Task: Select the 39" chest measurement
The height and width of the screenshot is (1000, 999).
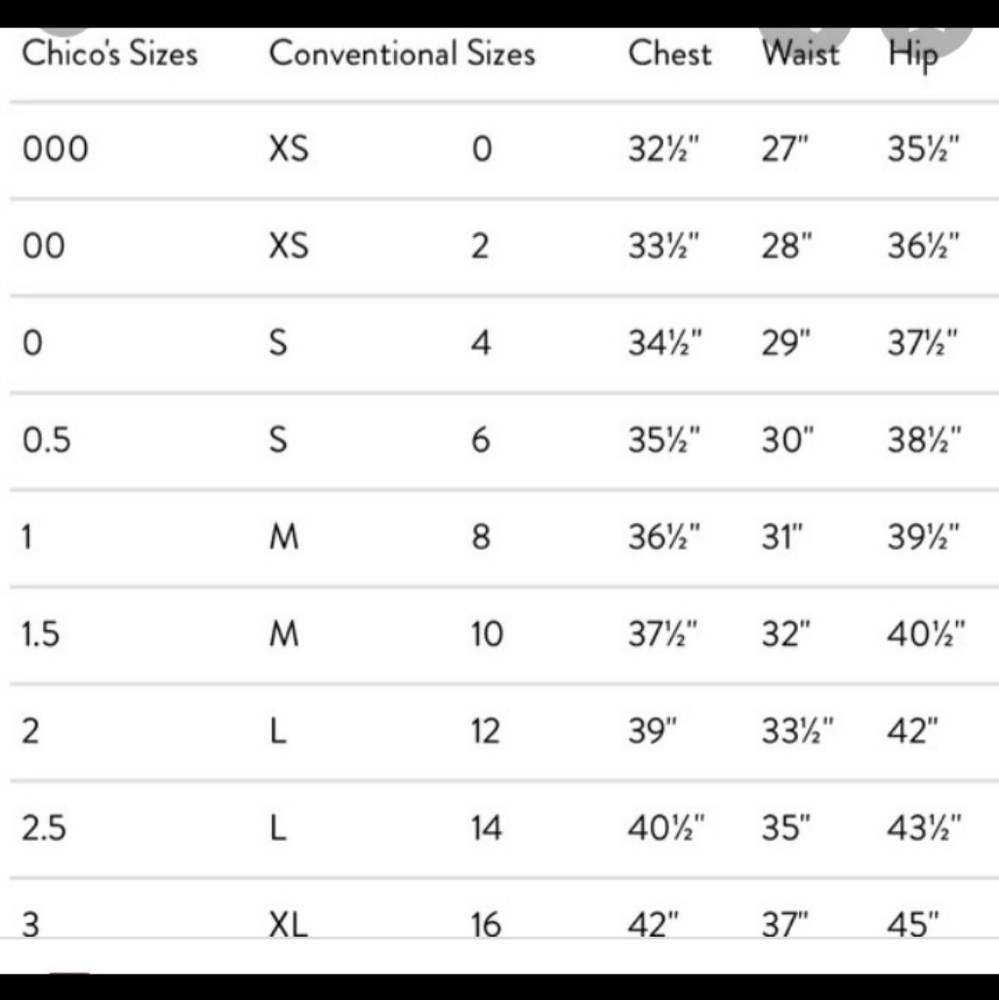Action: (x=653, y=731)
